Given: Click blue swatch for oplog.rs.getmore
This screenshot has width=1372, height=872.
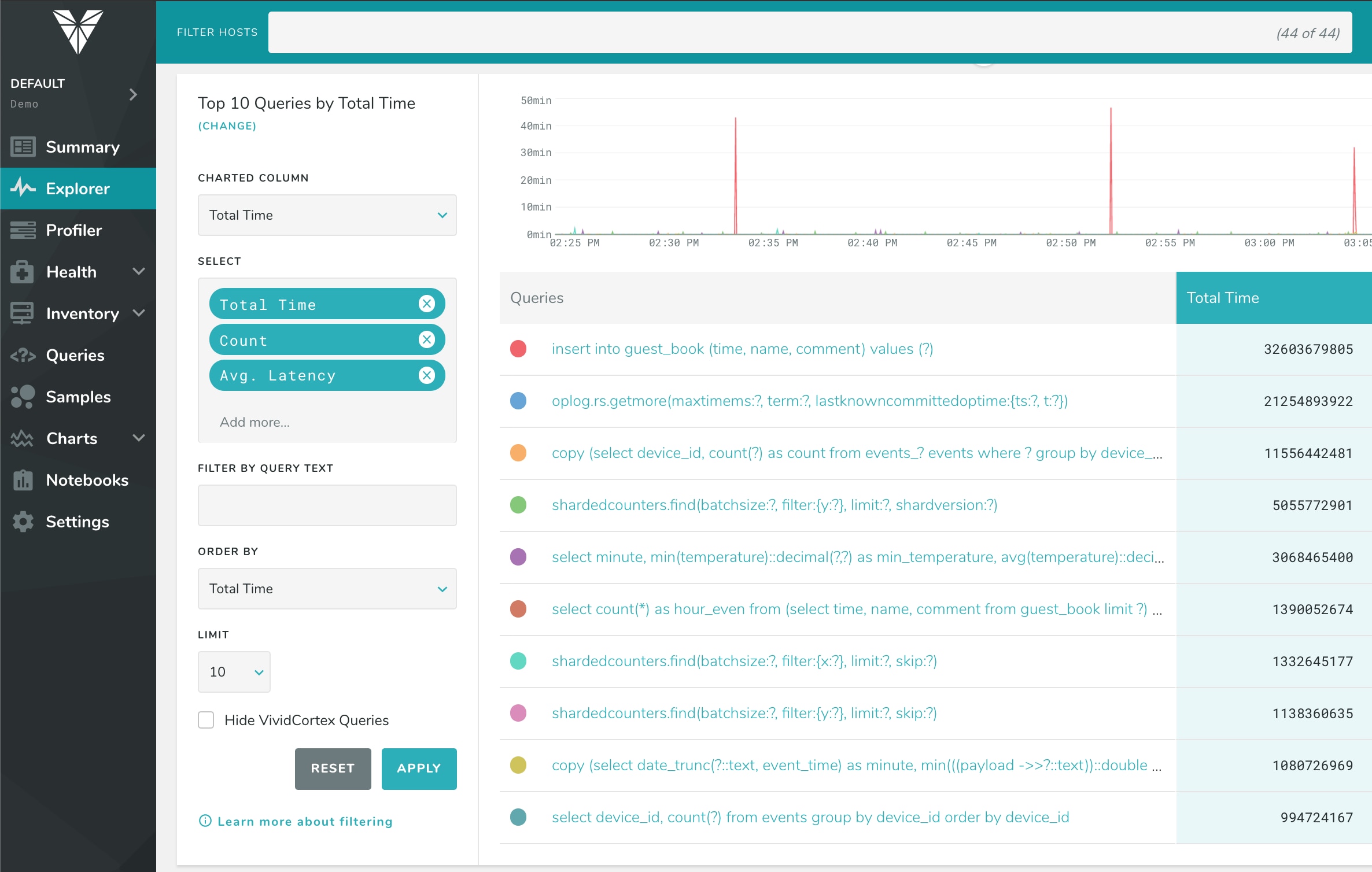Looking at the screenshot, I should tap(518, 401).
